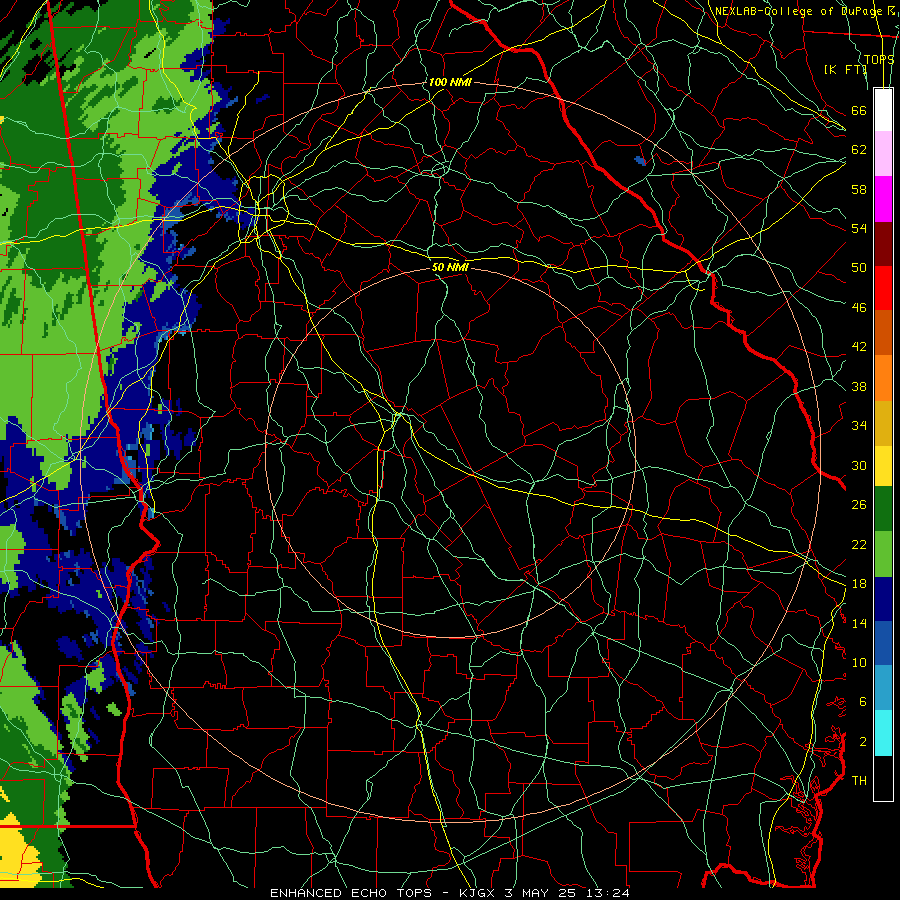The width and height of the screenshot is (900, 900).
Task: Click the '62' legend value
Action: coord(859,149)
